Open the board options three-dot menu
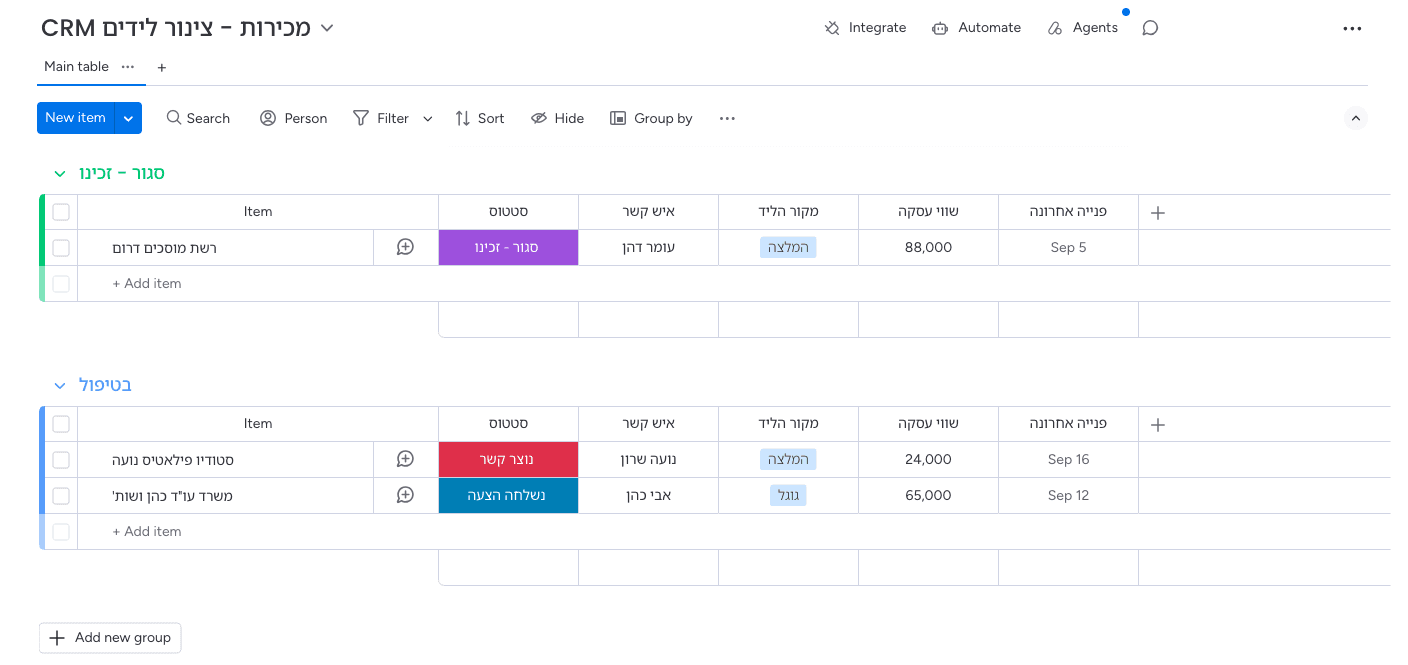This screenshot has width=1408, height=665. (x=1352, y=29)
